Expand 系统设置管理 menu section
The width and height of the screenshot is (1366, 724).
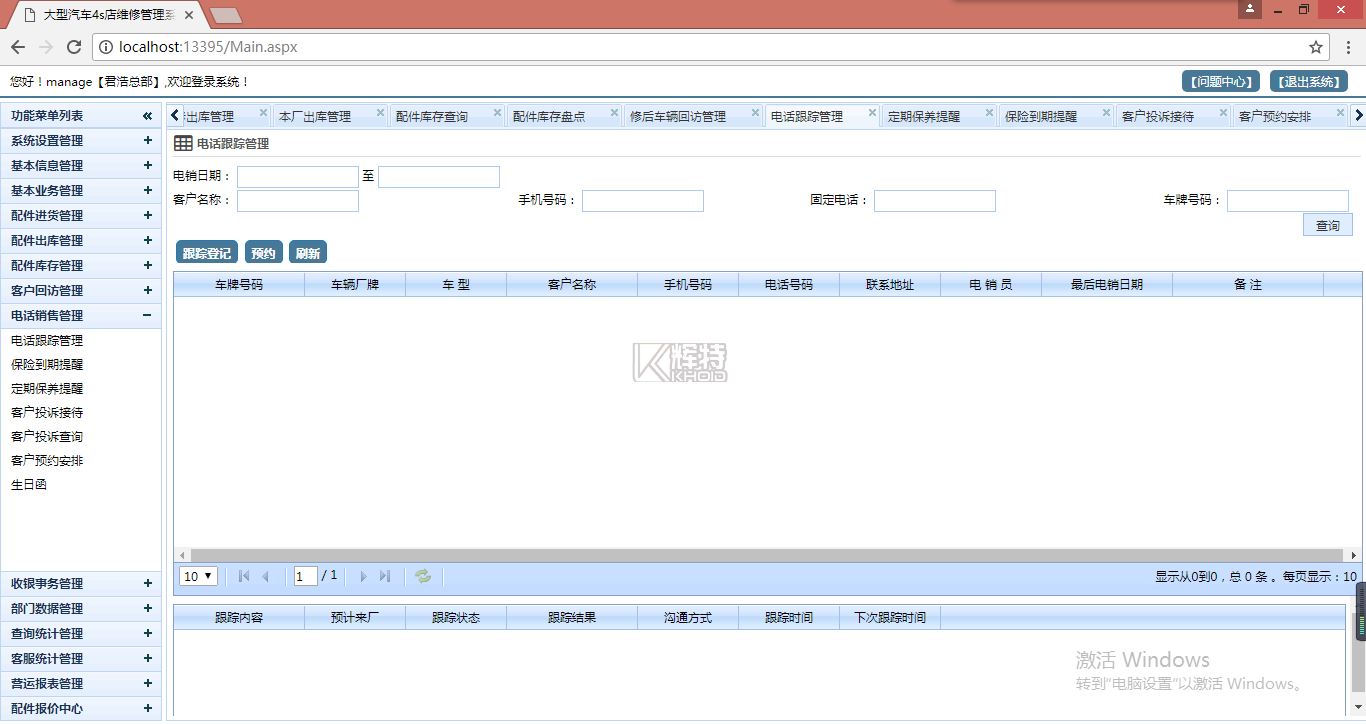click(147, 141)
